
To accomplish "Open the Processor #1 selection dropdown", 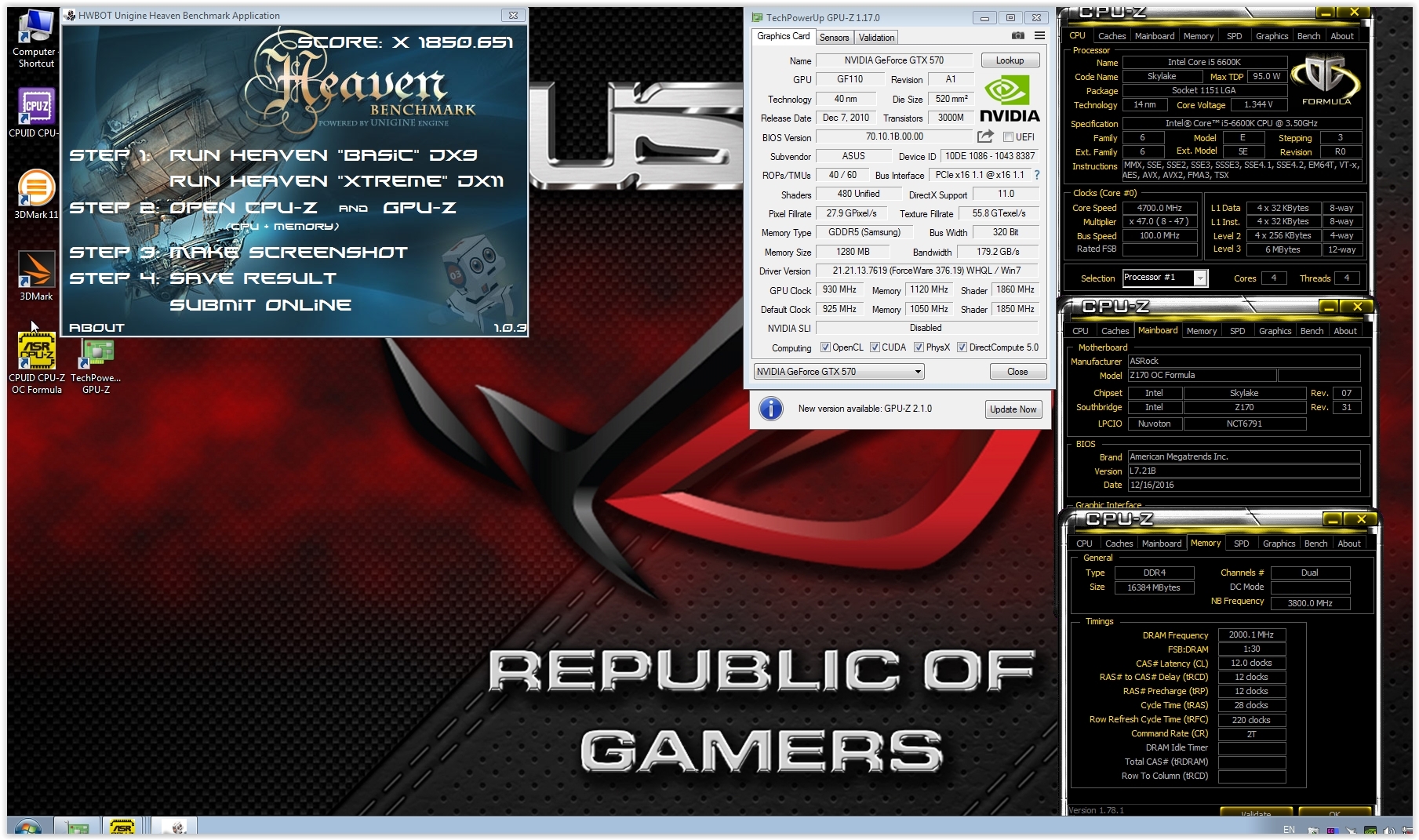I will click(1165, 278).
